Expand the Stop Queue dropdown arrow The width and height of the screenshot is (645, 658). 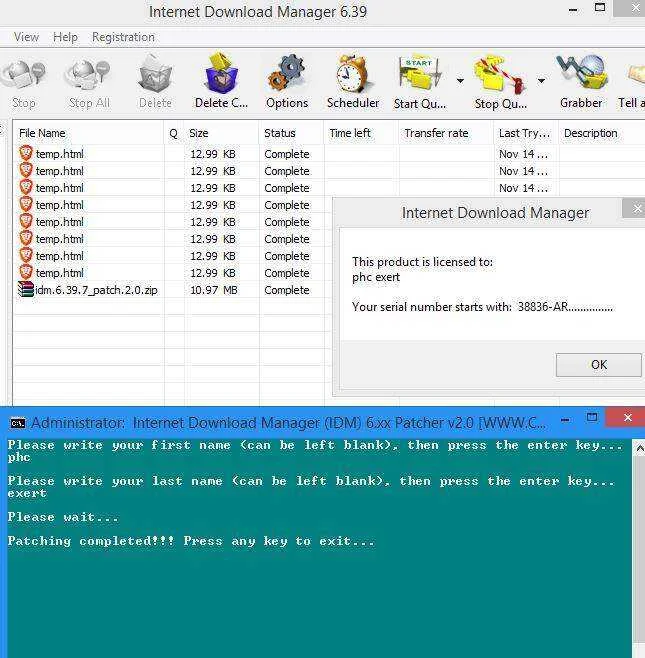coord(541,81)
